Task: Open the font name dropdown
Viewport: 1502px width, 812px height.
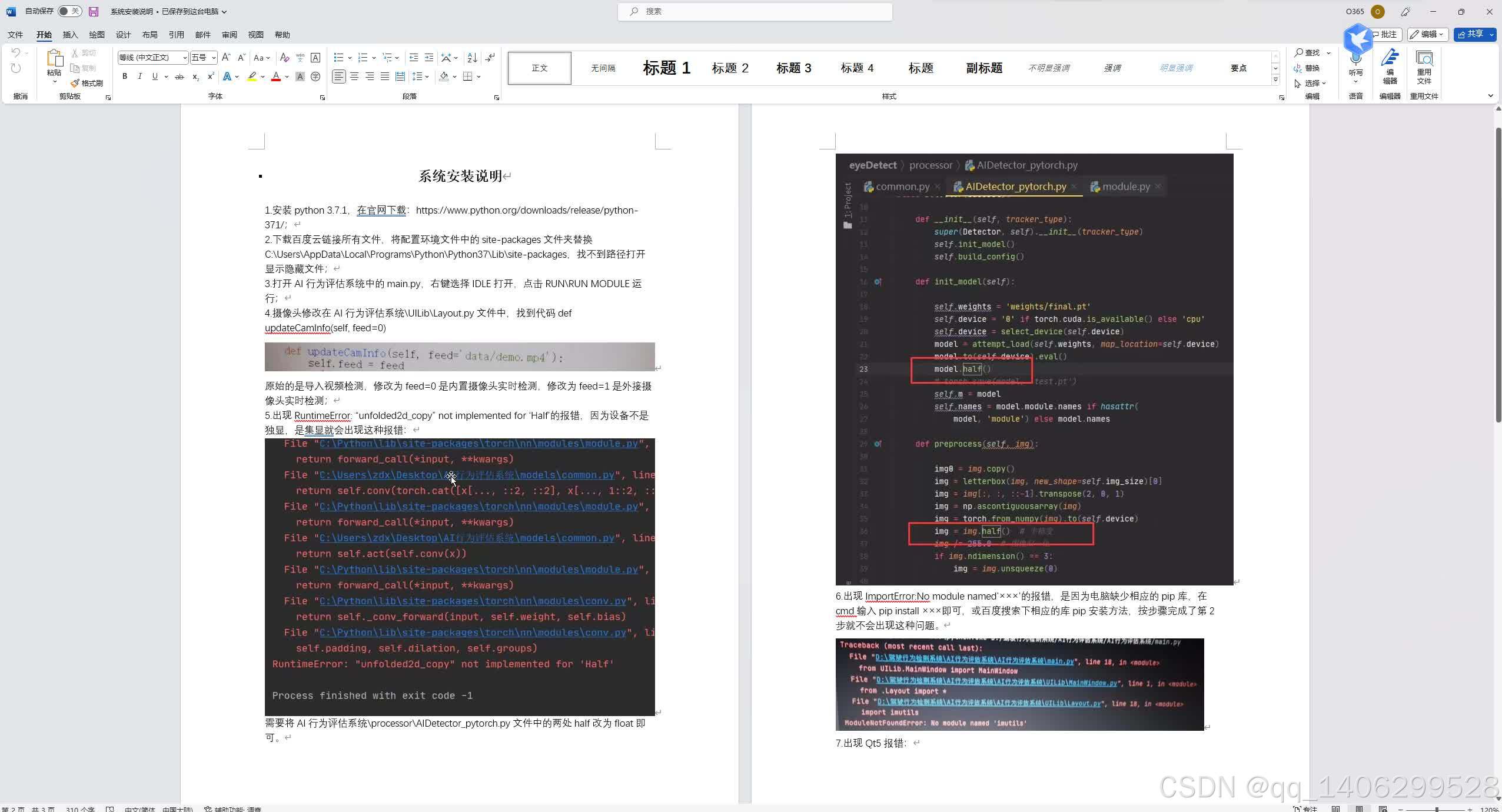Action: (185, 58)
